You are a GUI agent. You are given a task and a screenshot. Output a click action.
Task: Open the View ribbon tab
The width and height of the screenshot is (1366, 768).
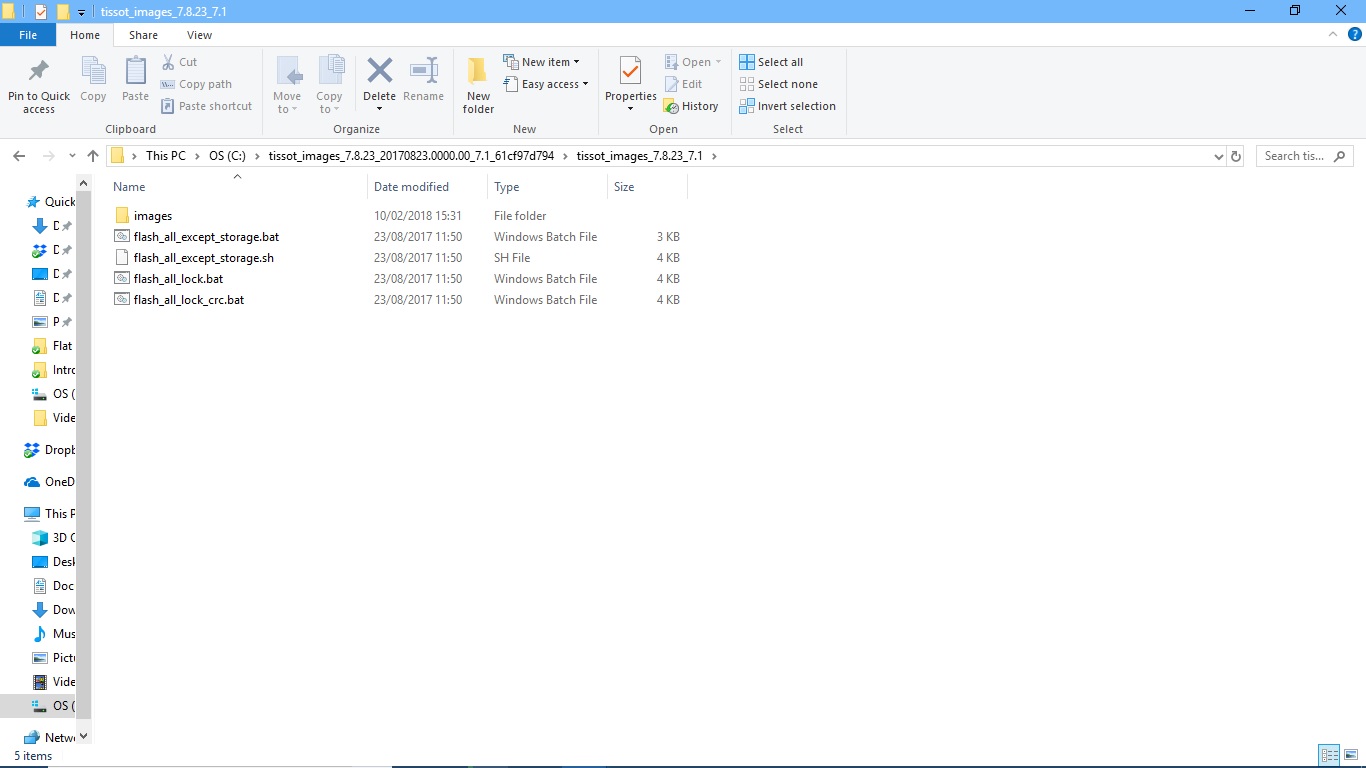coord(199,35)
